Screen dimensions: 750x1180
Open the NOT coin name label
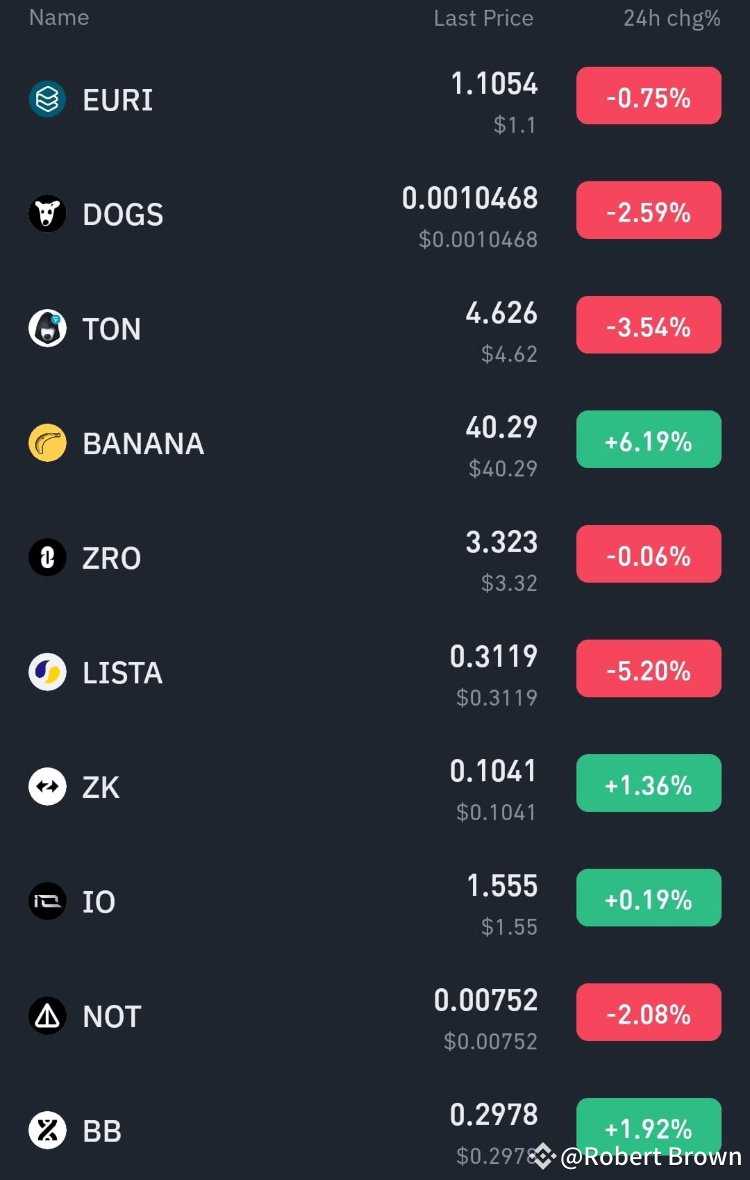pos(112,1016)
